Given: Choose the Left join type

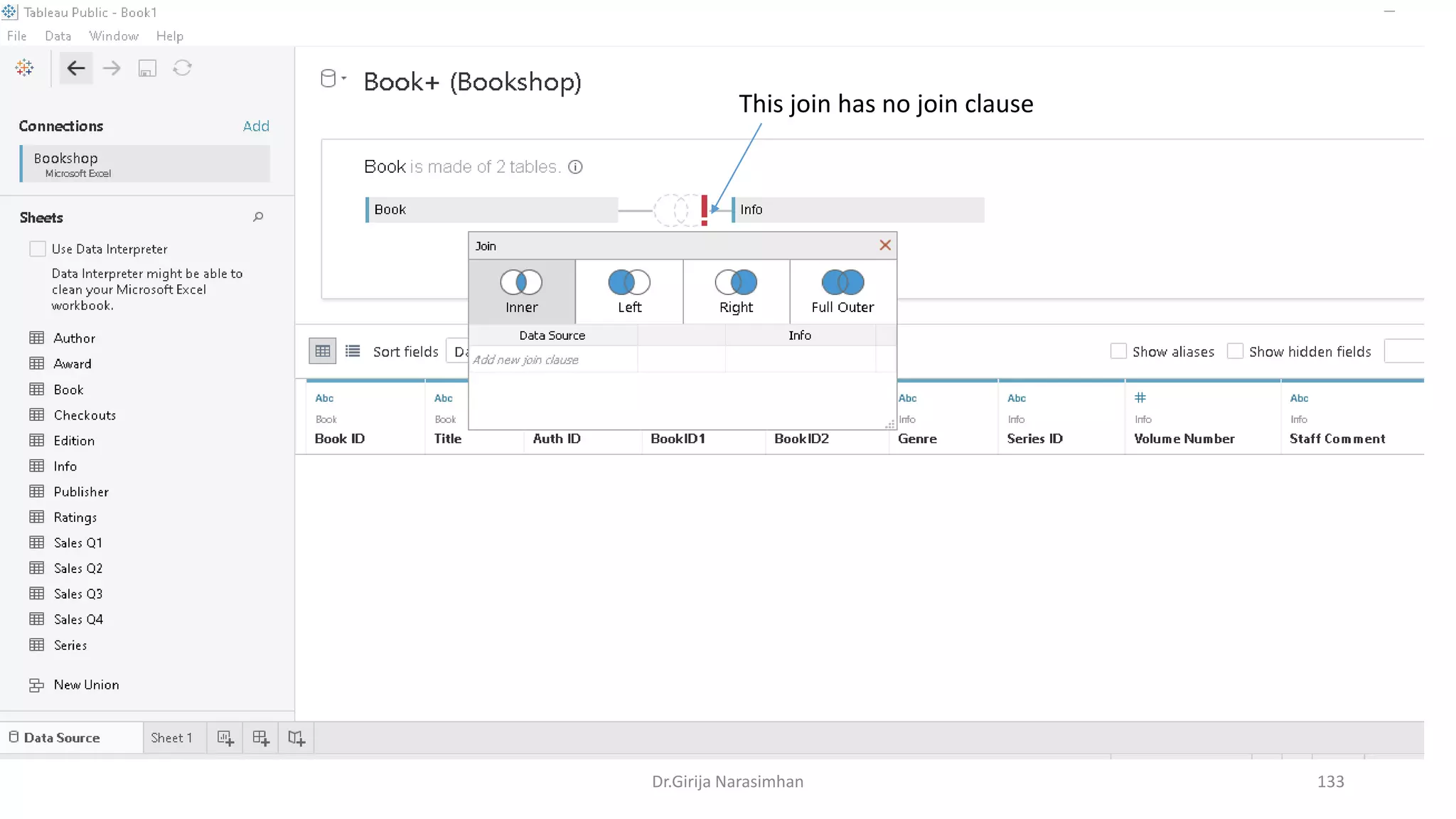Looking at the screenshot, I should point(629,291).
